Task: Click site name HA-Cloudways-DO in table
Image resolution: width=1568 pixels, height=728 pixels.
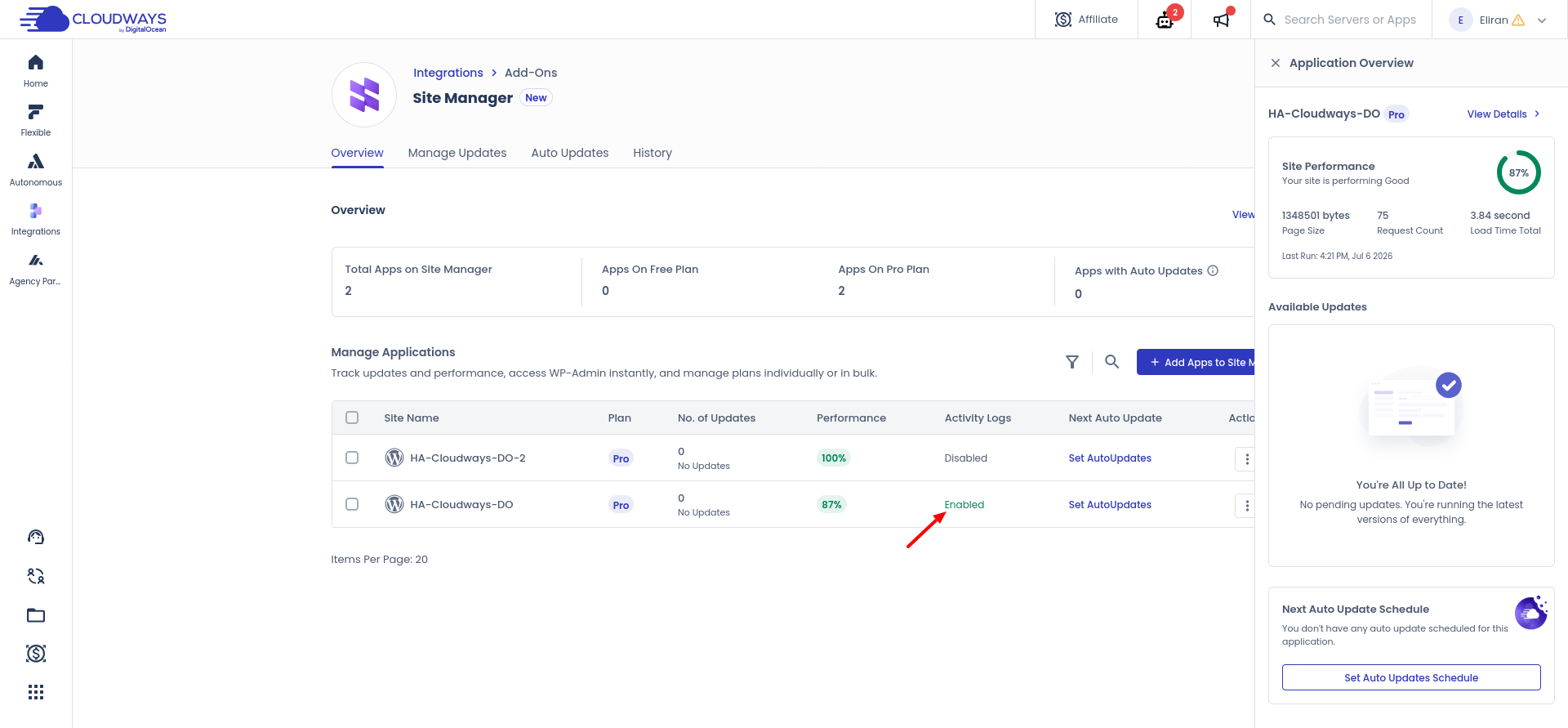Action: pyautogui.click(x=461, y=505)
